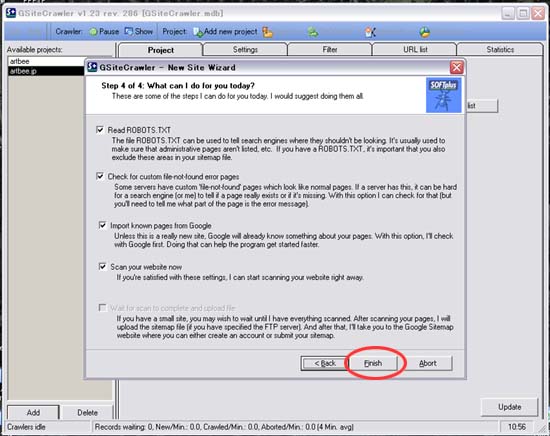Open the Statistics tab

(500, 50)
